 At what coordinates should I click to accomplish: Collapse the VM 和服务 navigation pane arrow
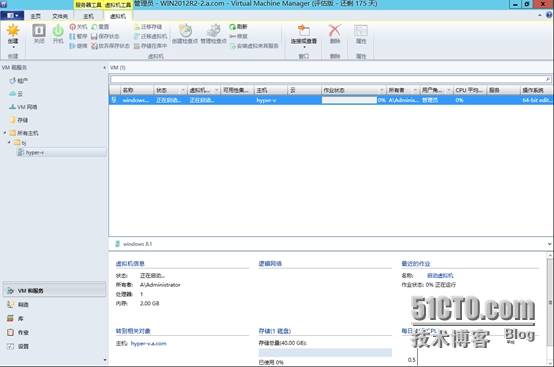pyautogui.click(x=104, y=67)
